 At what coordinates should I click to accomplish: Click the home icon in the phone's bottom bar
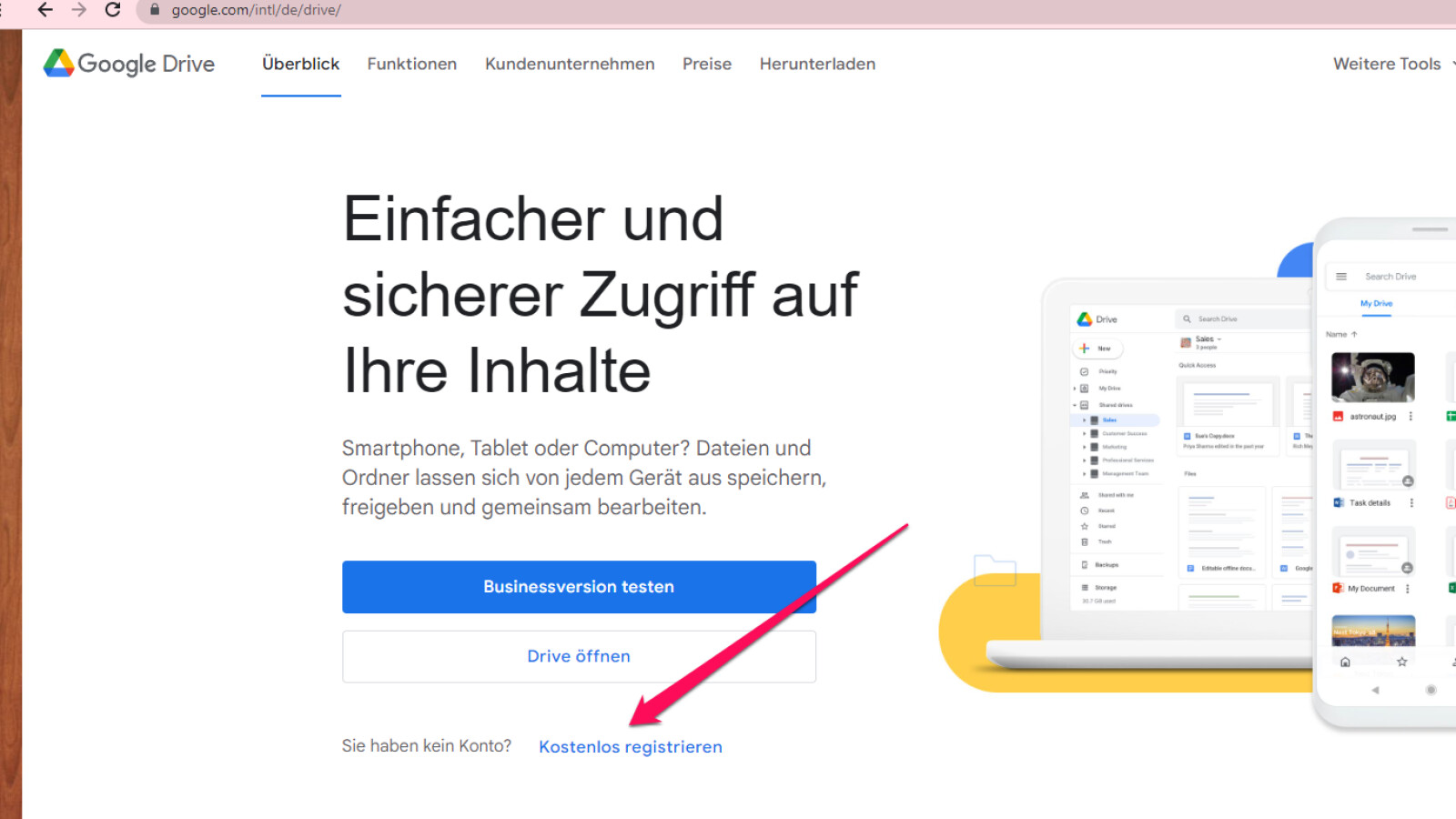tap(1345, 662)
